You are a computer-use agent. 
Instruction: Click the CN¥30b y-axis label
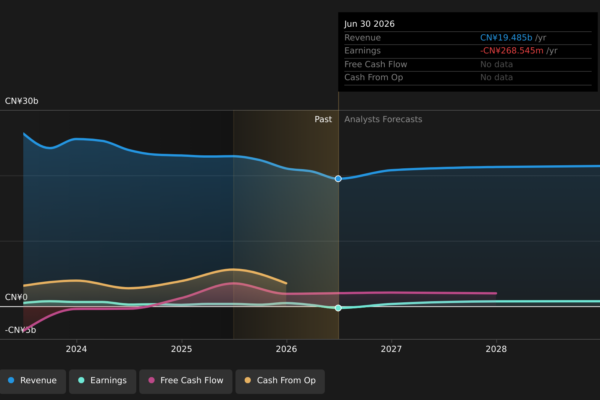click(21, 101)
